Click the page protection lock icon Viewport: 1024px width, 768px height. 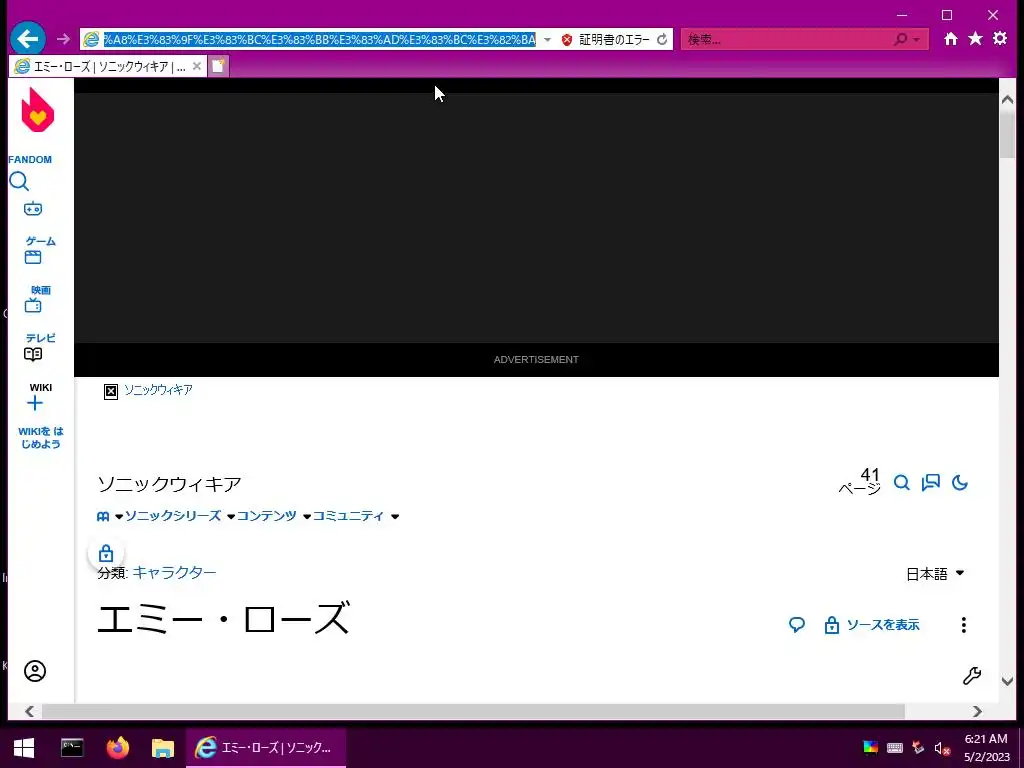(106, 554)
